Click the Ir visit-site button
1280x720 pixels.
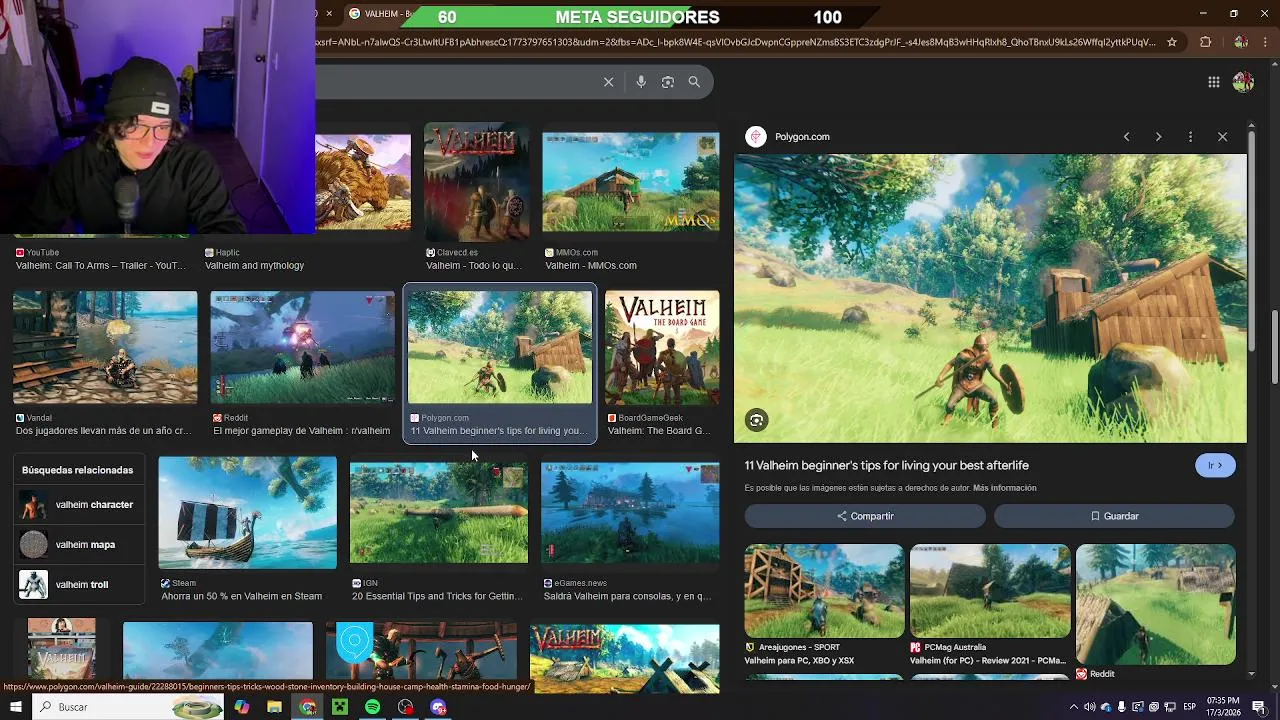coord(1215,465)
